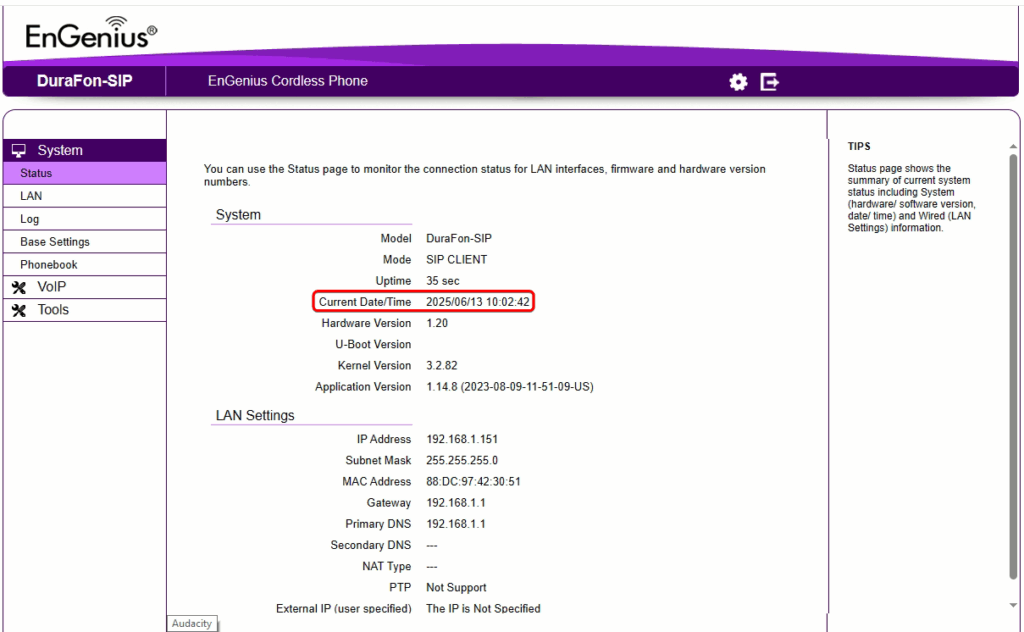The height and width of the screenshot is (632, 1024).
Task: Click the System section heading in content
Action: tap(238, 215)
